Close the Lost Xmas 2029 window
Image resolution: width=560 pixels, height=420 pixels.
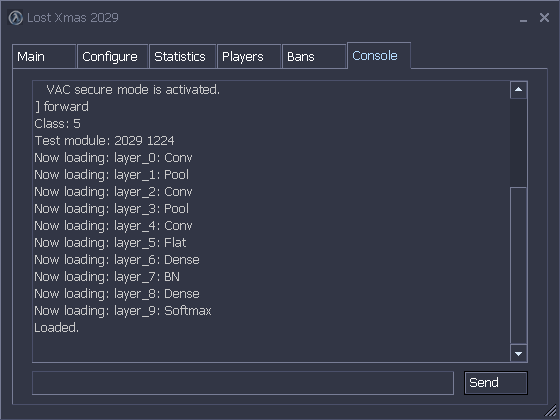click(544, 18)
